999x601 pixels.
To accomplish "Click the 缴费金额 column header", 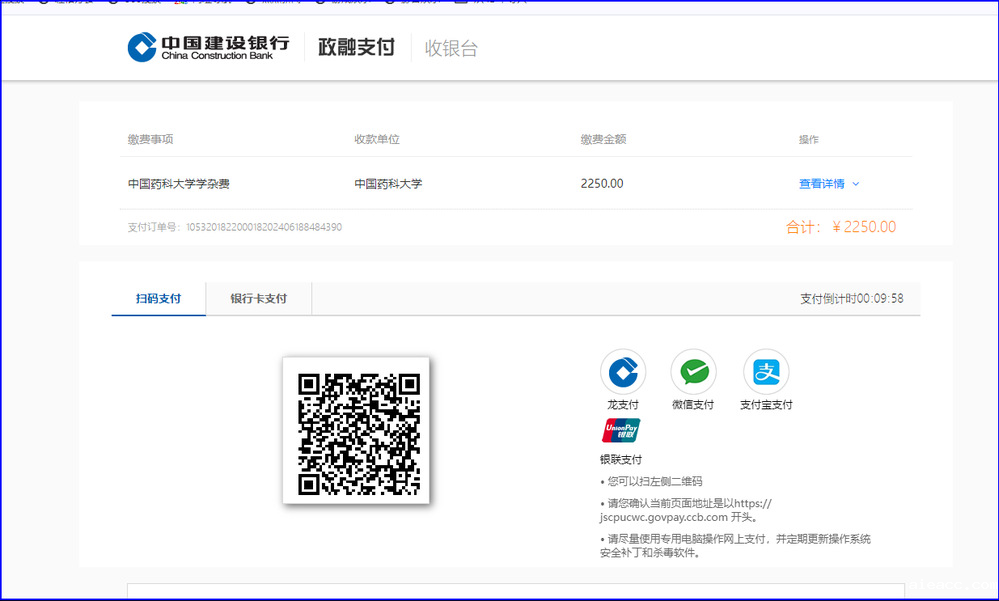I will coord(603,139).
